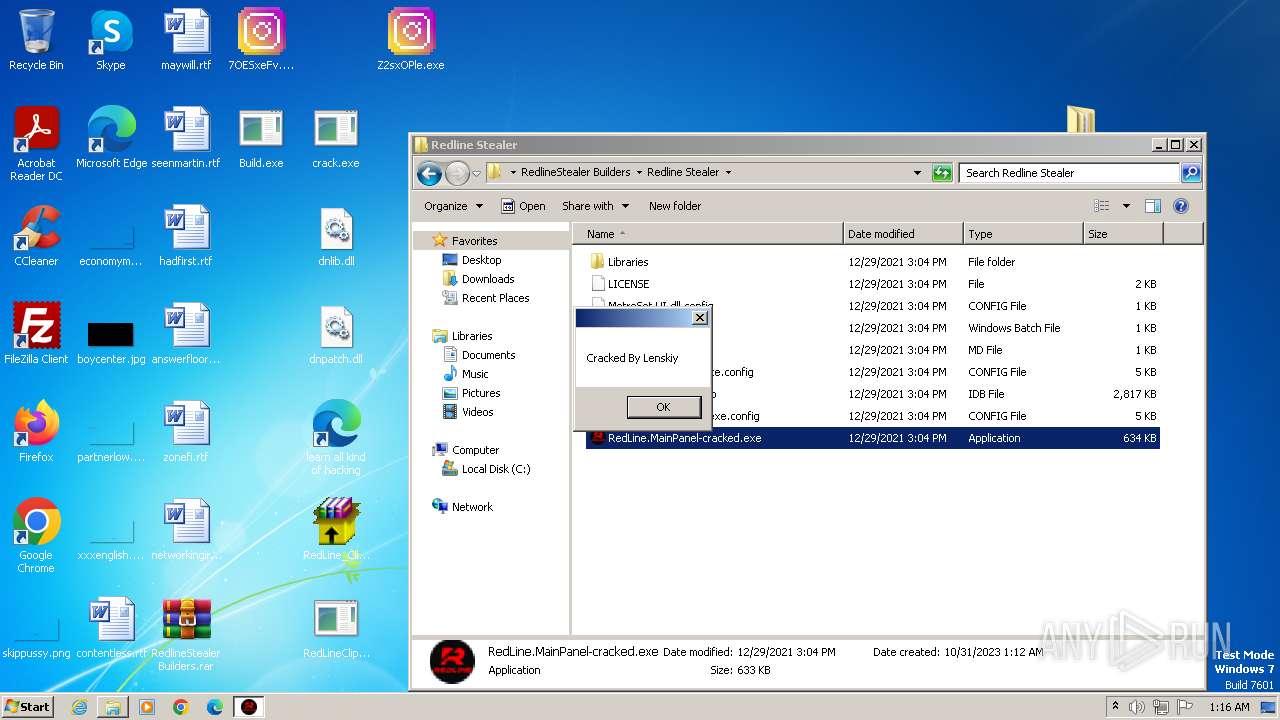
Task: Open the Recycle Bin desktop icon
Action: tap(36, 40)
